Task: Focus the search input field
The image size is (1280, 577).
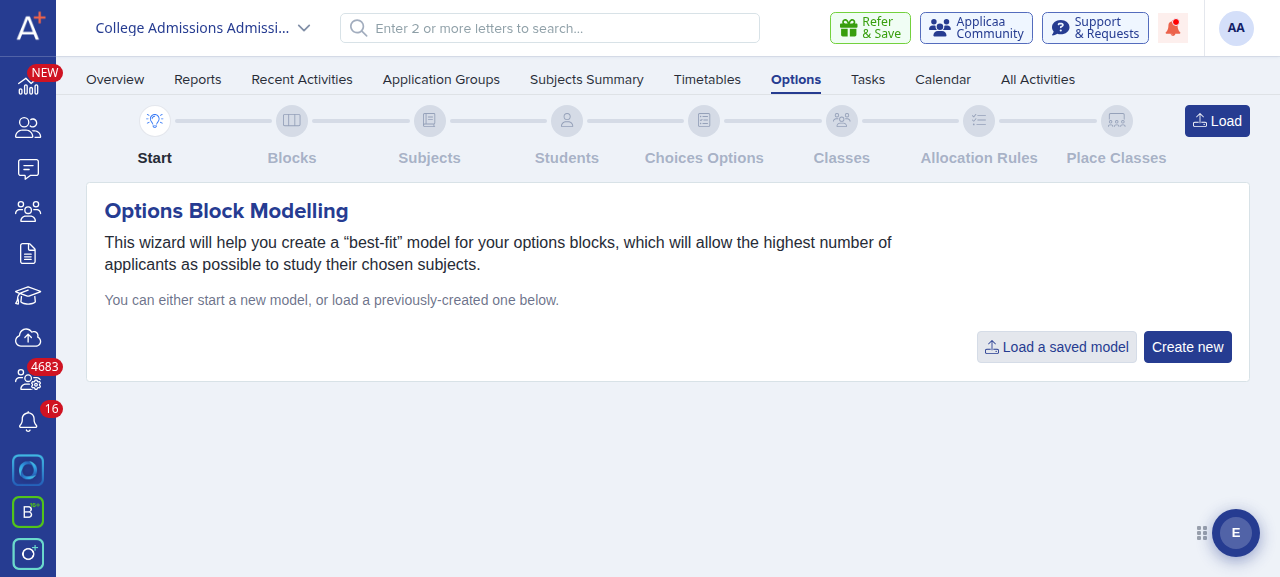Action: point(550,28)
